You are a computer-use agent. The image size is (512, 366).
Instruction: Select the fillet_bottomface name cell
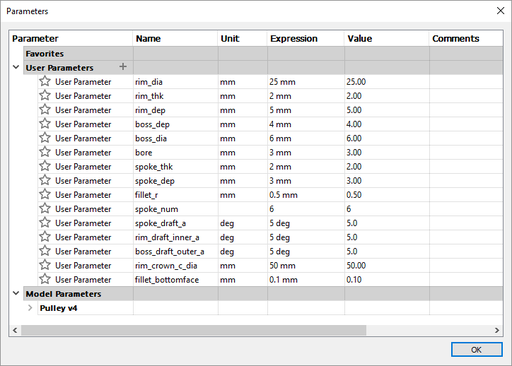176,280
